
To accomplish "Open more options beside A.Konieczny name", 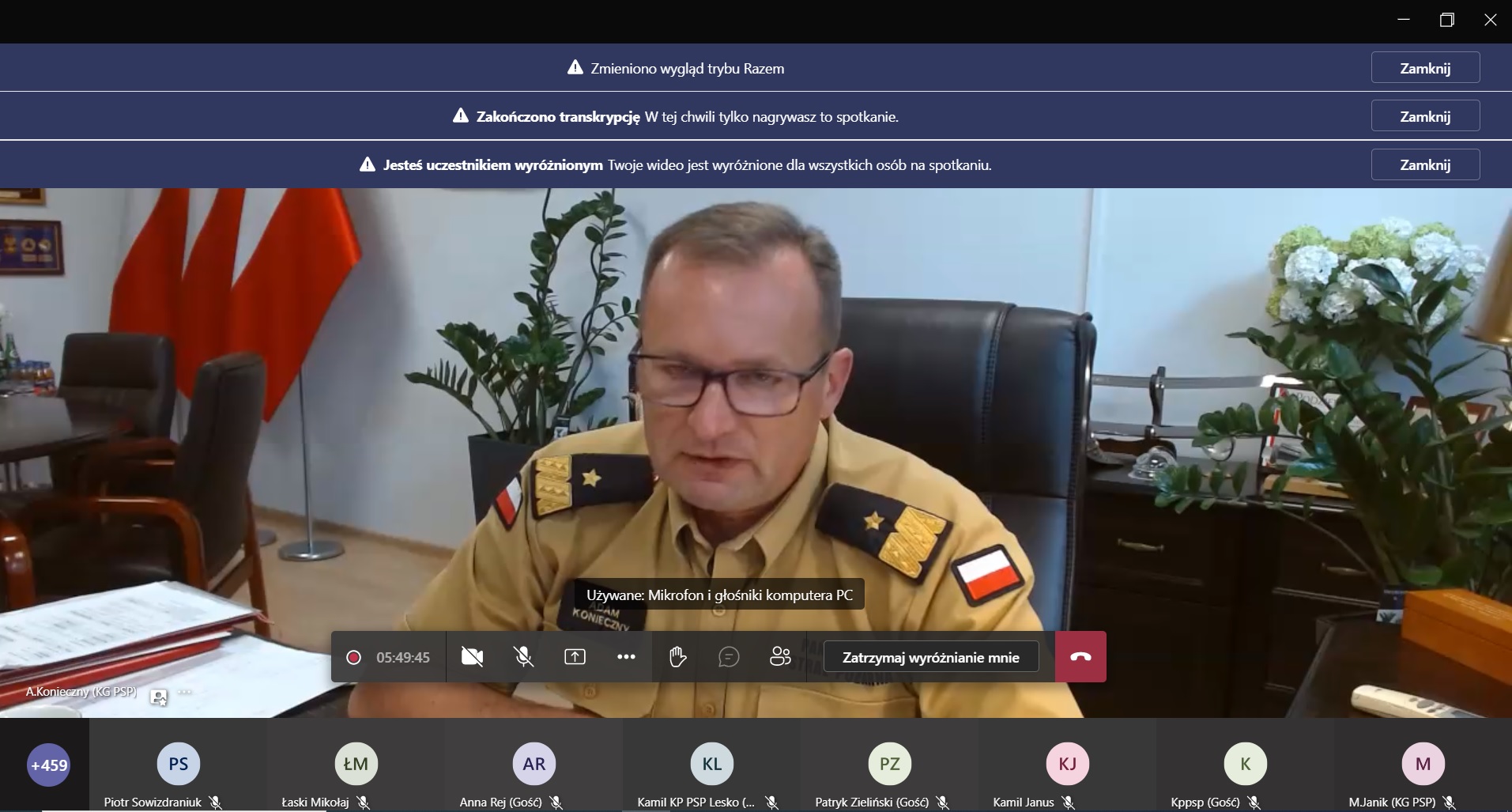I will point(185,693).
